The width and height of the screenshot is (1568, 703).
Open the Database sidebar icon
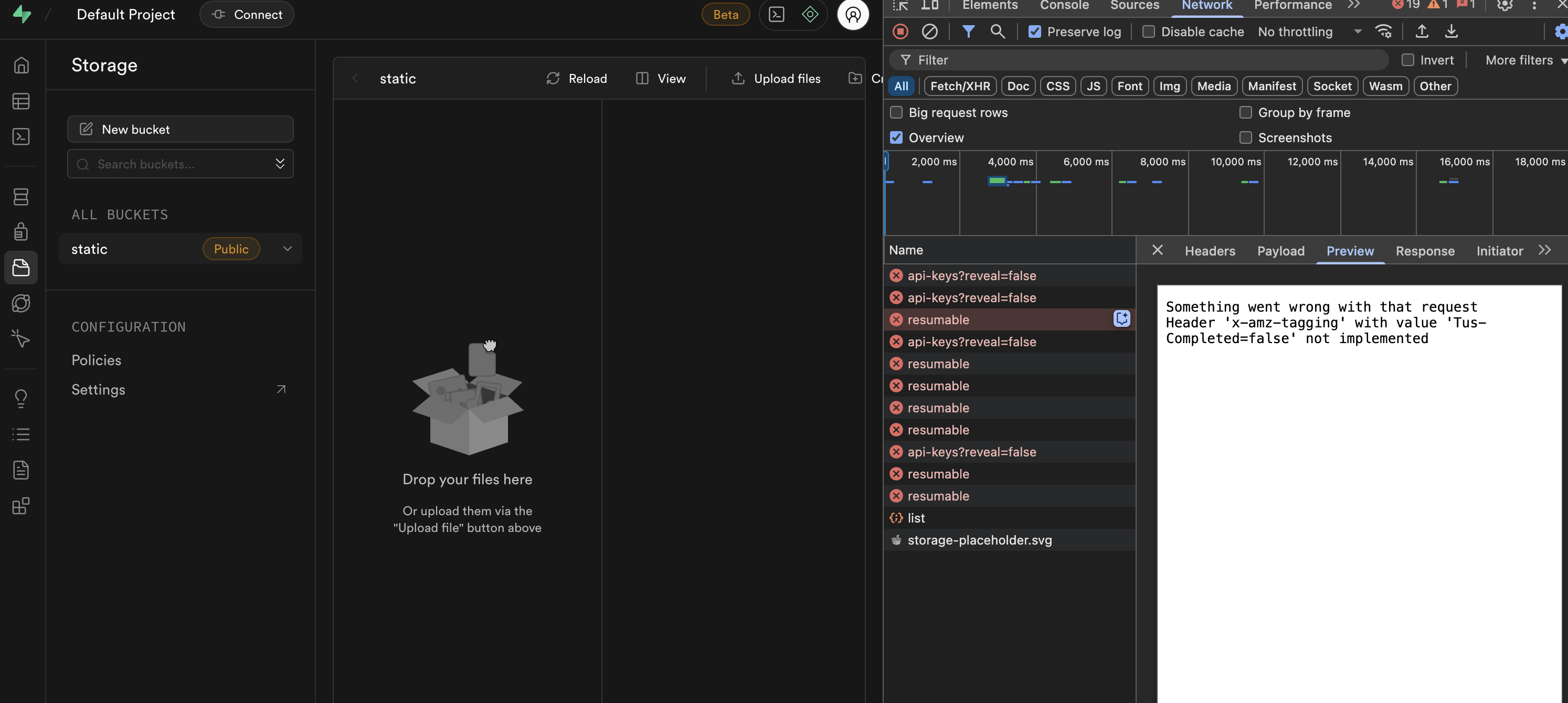coord(20,197)
